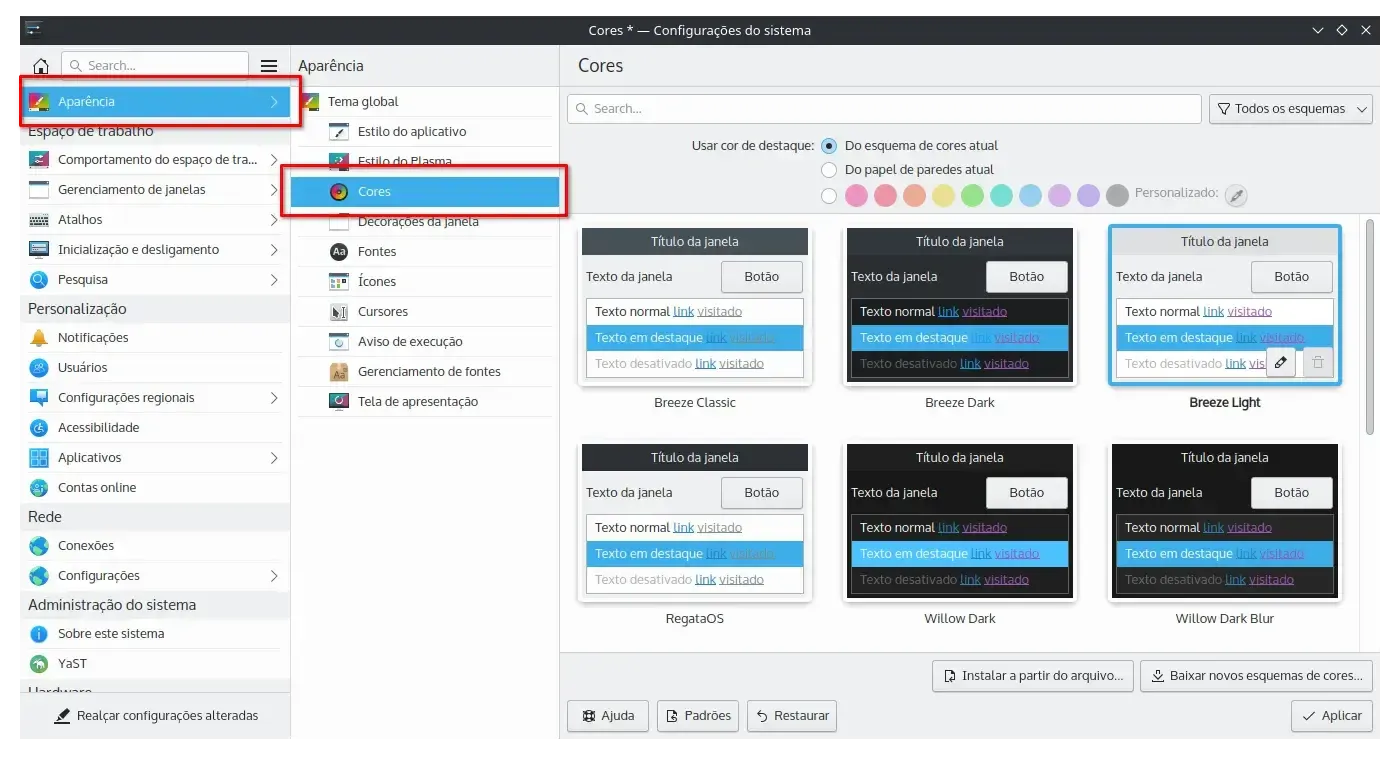
Task: Select 'Do papel de paredes atual' radio
Action: [x=829, y=170]
